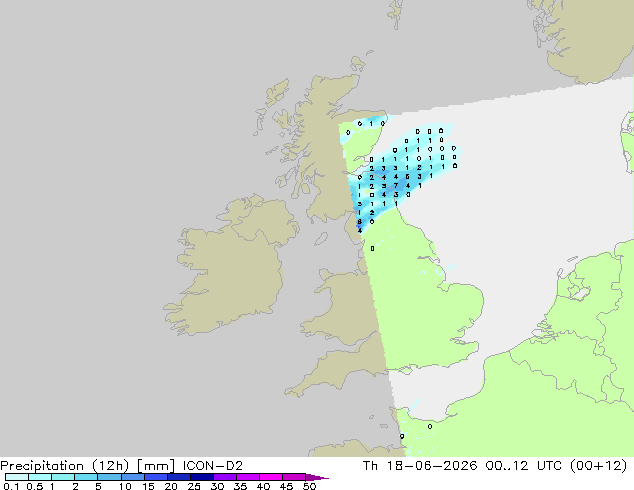Image resolution: width=634 pixels, height=490 pixels.
Task: Click the '10' legend scale label
Action: click(x=125, y=486)
